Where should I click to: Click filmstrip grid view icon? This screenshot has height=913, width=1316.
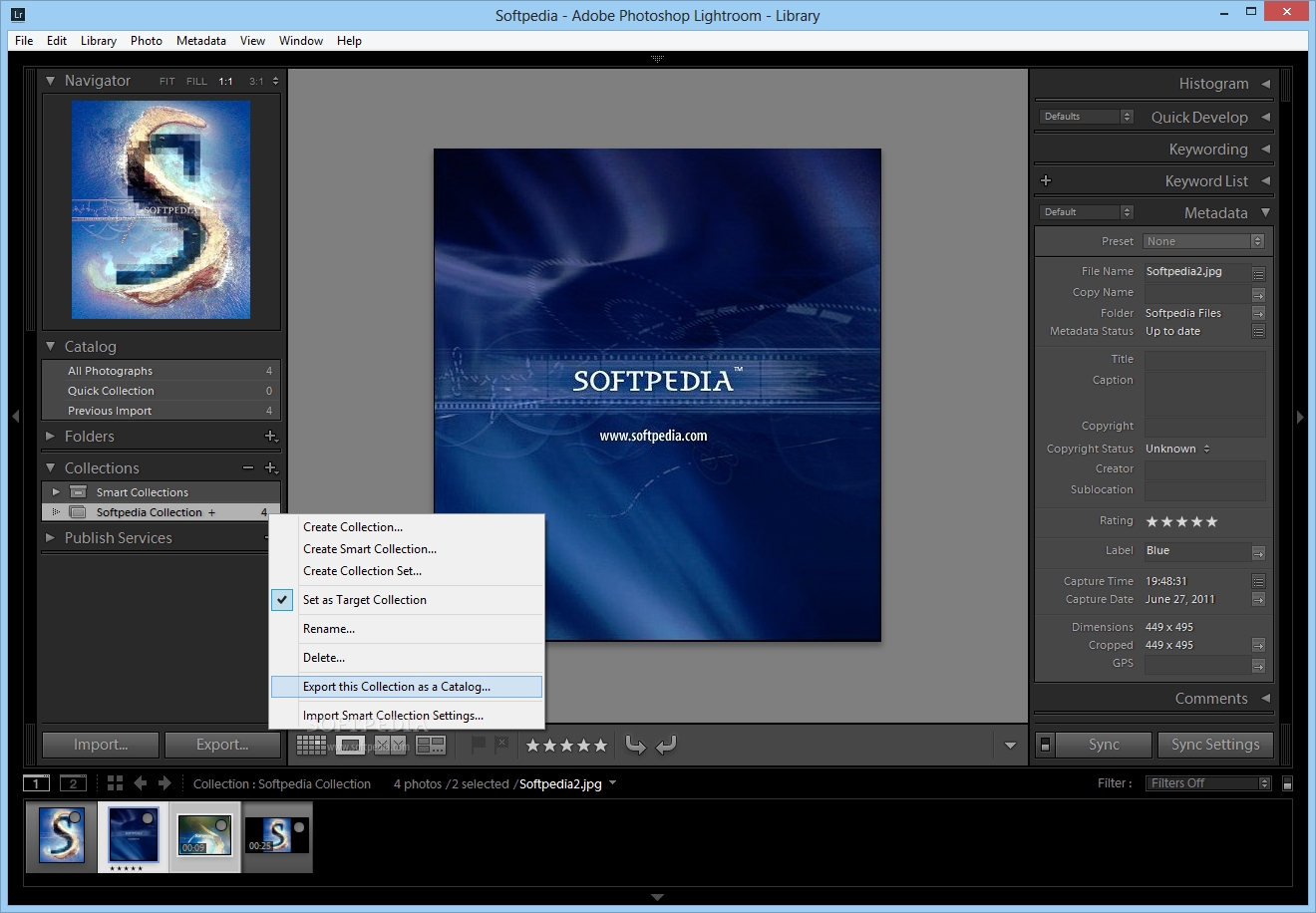click(115, 783)
